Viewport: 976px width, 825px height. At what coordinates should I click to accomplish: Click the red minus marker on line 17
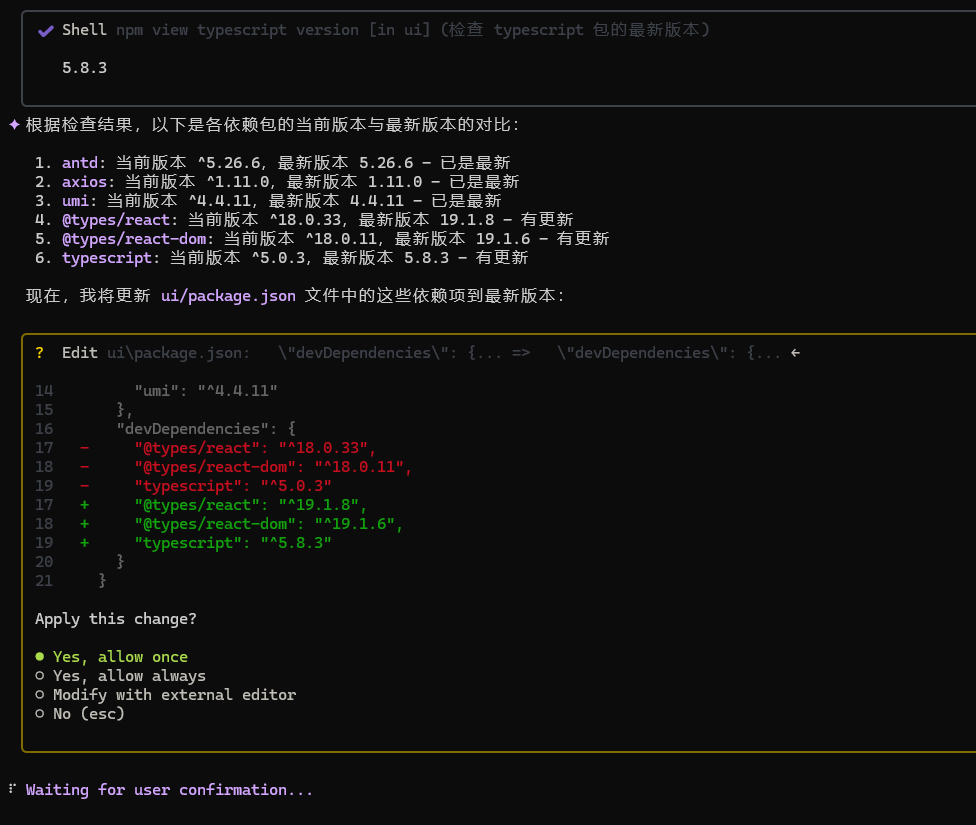(x=84, y=447)
